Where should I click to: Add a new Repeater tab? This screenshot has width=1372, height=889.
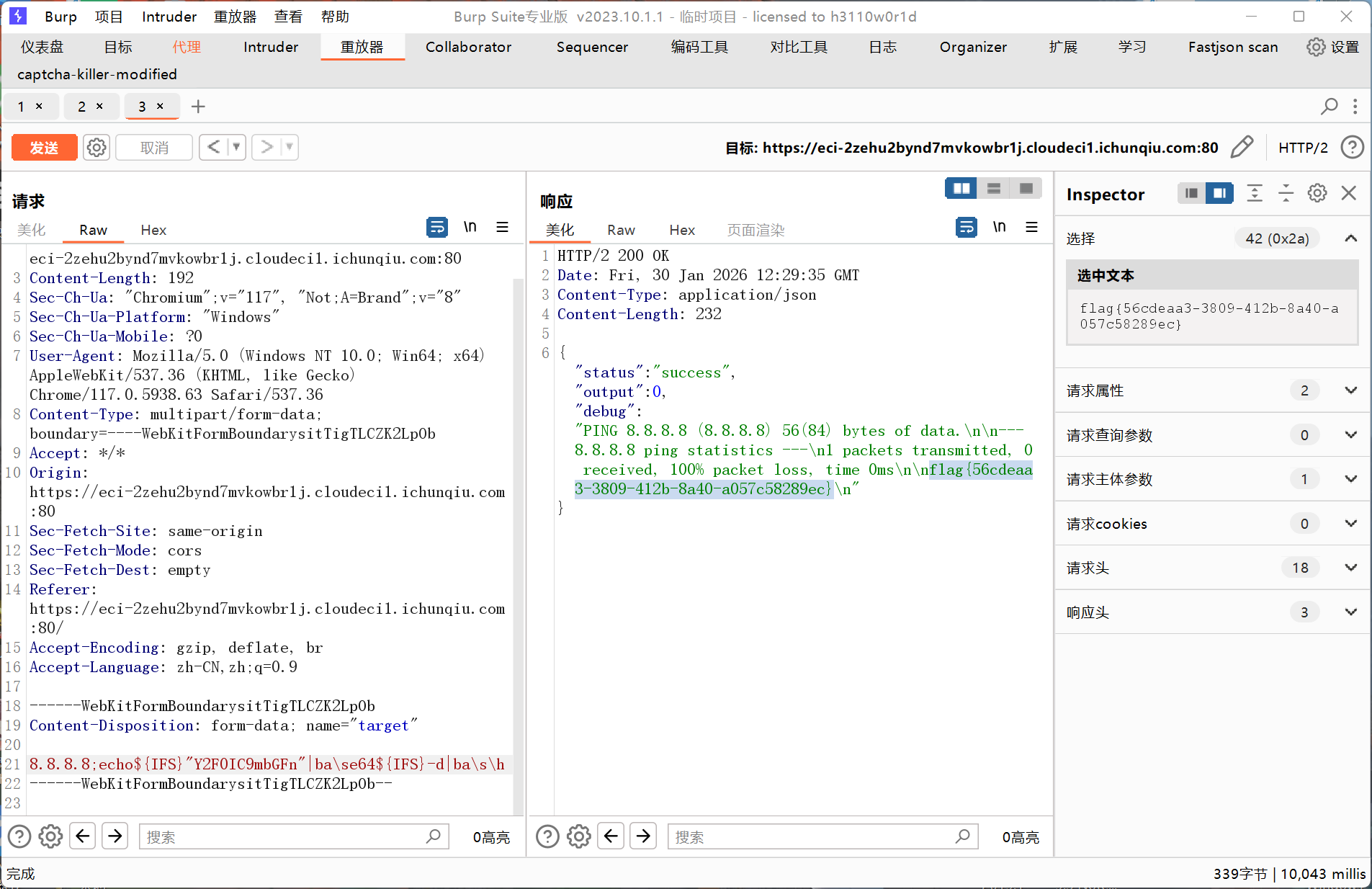(198, 107)
